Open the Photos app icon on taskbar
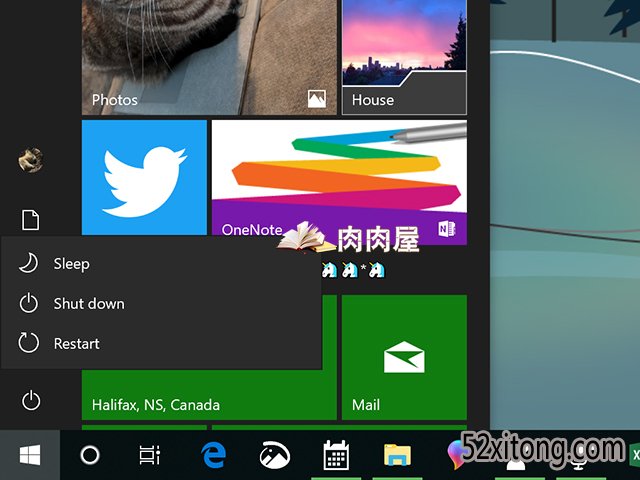The height and width of the screenshot is (480, 640). [275, 455]
